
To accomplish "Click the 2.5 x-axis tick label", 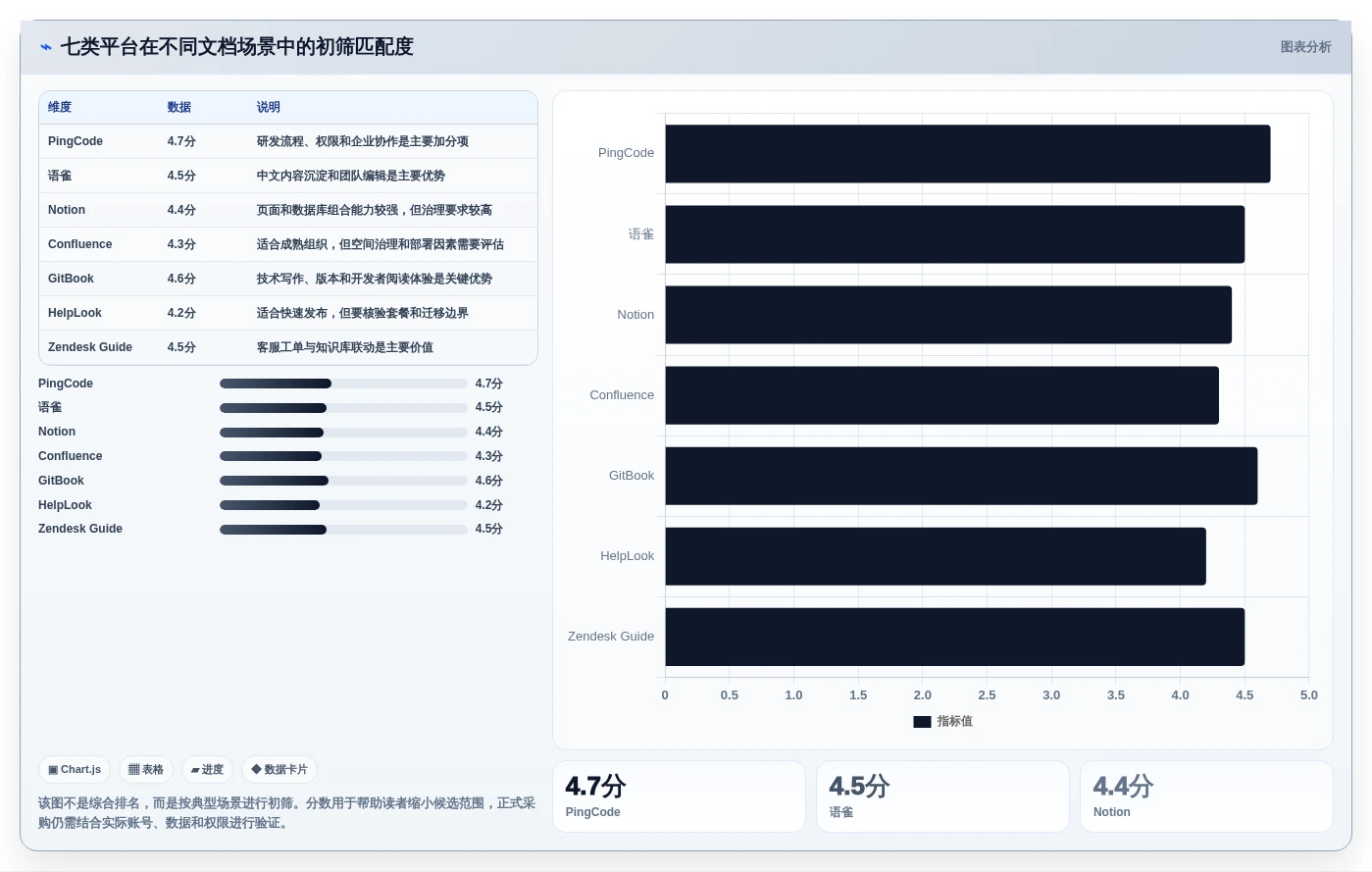I will tap(987, 695).
